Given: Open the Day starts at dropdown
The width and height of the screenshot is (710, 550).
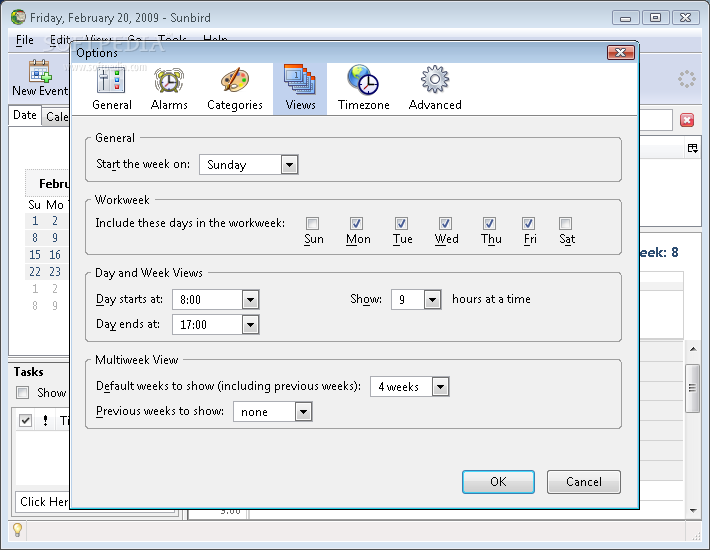Looking at the screenshot, I should coord(216,300).
